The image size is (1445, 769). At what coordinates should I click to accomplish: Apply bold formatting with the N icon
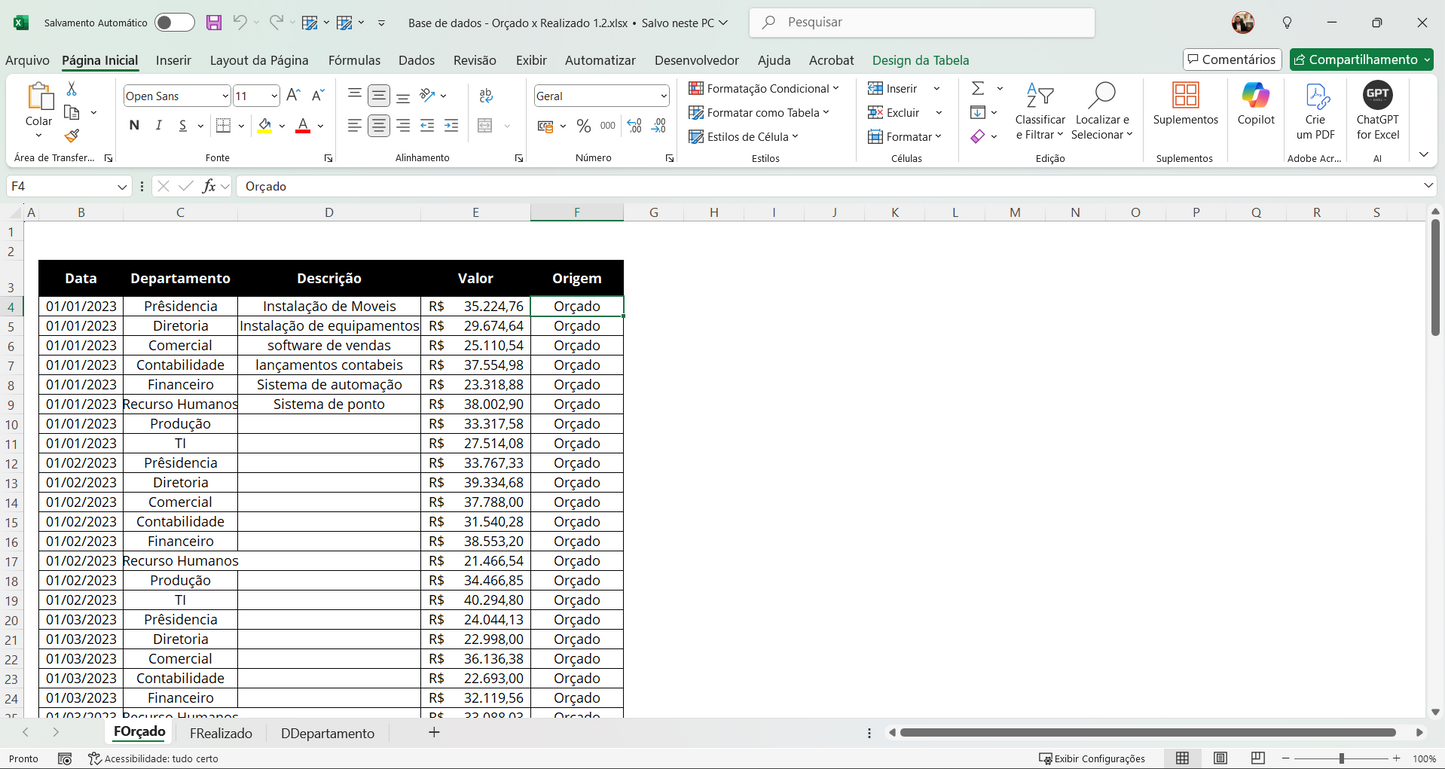coord(134,125)
